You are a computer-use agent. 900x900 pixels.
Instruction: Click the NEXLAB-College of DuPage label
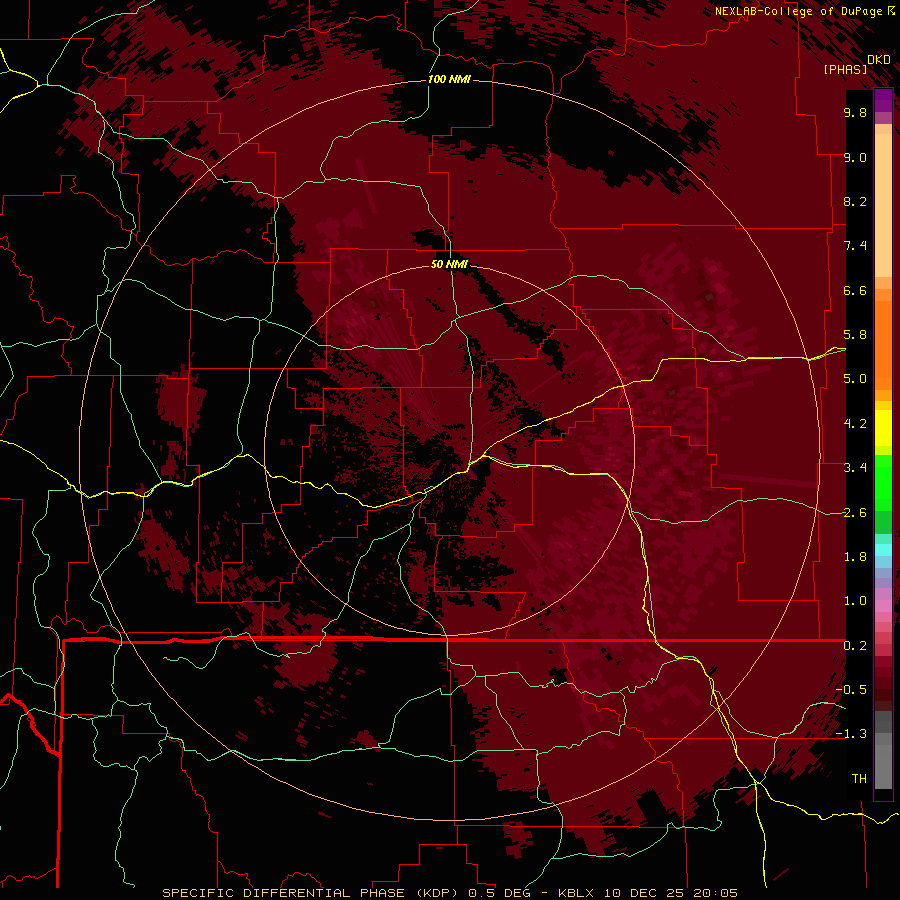[799, 11]
